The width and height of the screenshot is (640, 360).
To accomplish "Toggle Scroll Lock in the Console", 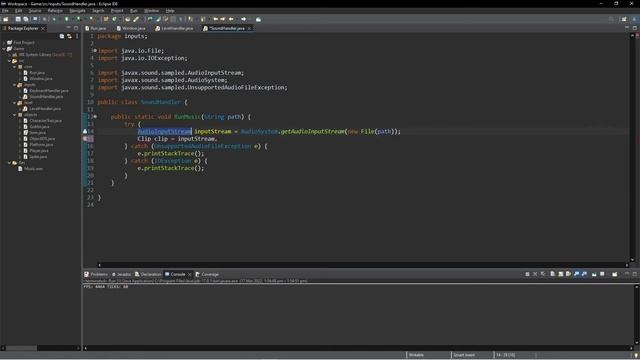I will [x=560, y=274].
